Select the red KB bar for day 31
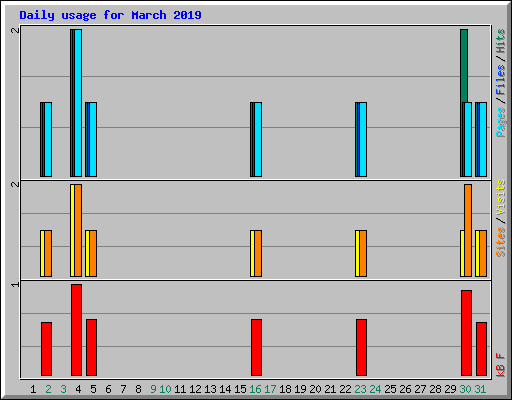 pyautogui.click(x=481, y=349)
